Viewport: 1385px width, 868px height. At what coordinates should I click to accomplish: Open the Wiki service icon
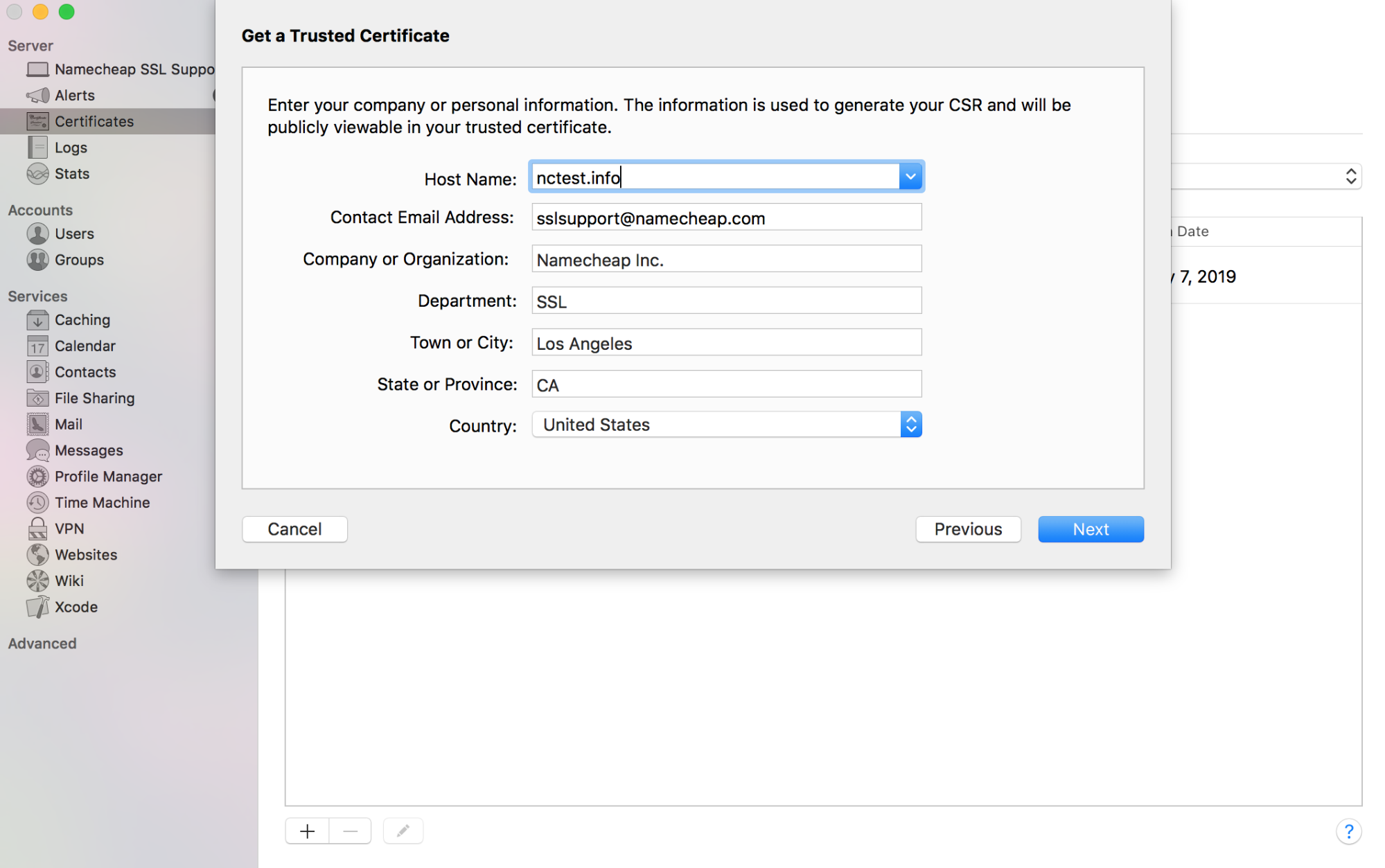pos(37,581)
